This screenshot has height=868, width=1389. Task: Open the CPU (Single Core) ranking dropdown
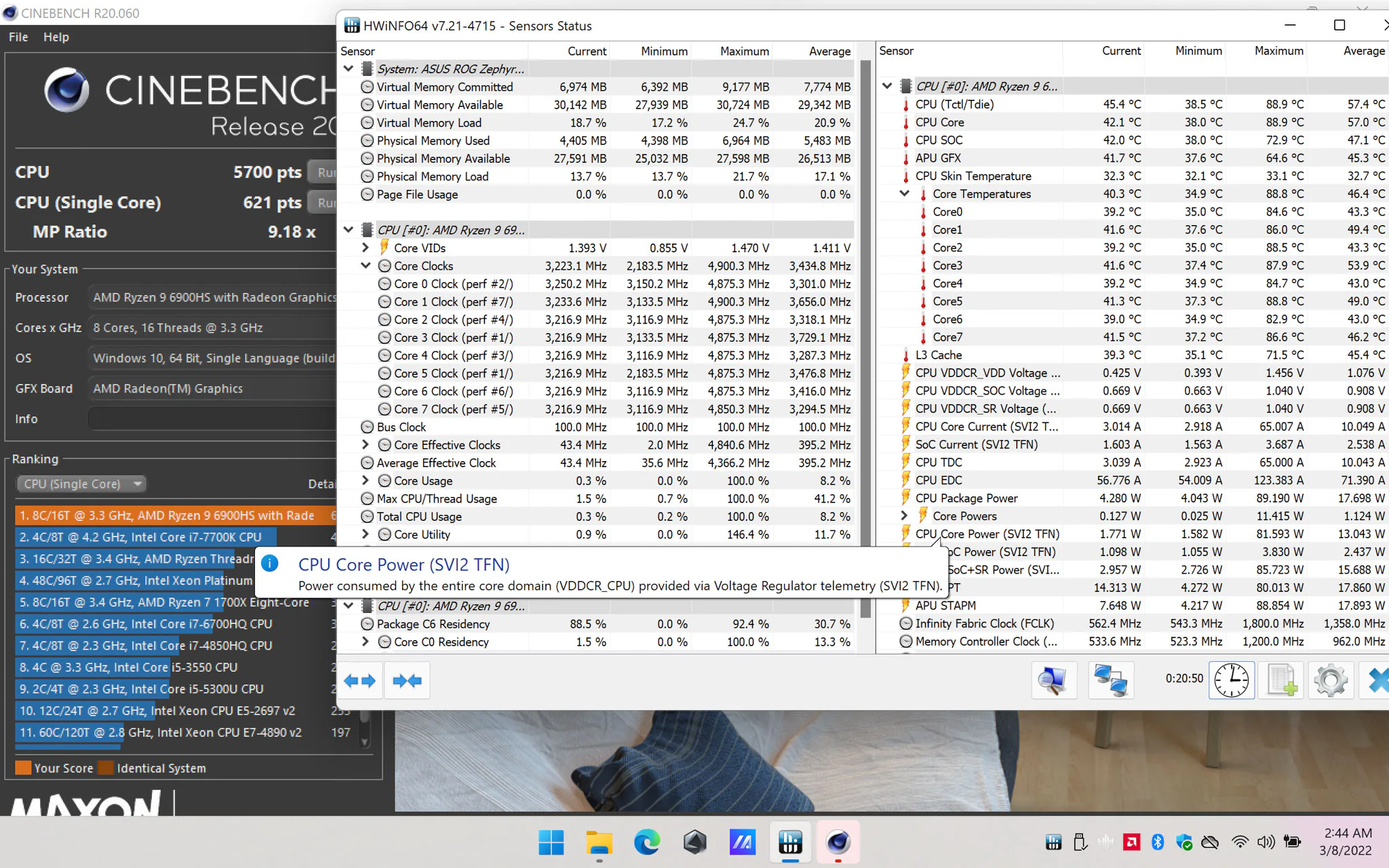(81, 484)
